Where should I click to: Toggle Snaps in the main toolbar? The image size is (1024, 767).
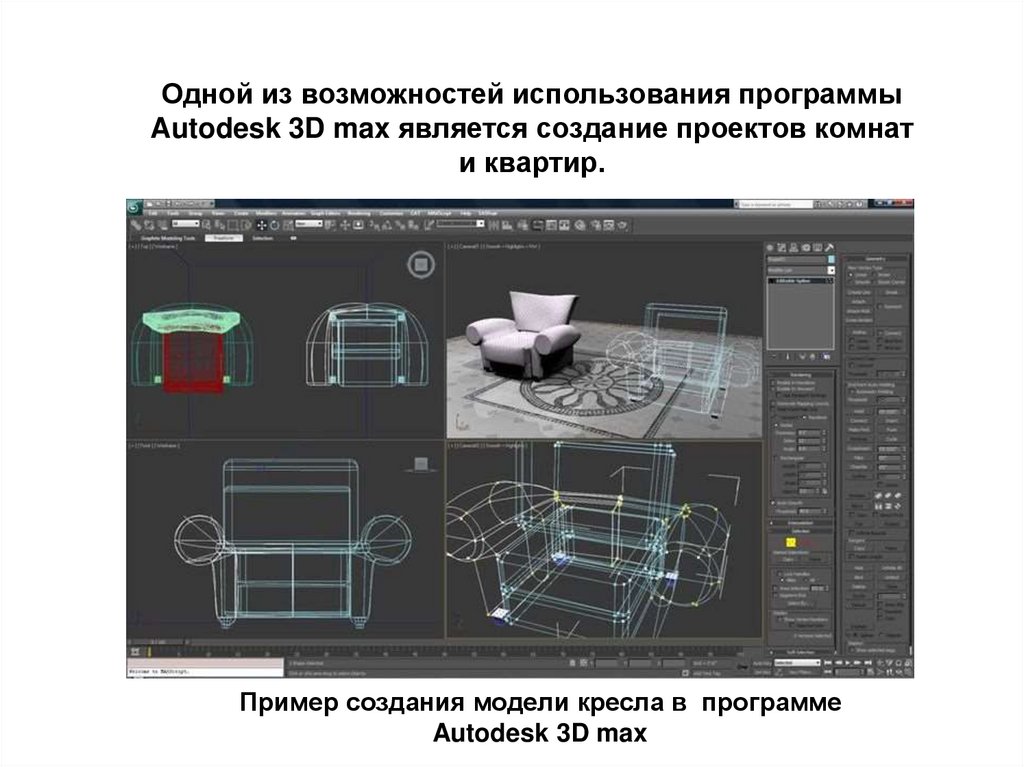tap(374, 225)
